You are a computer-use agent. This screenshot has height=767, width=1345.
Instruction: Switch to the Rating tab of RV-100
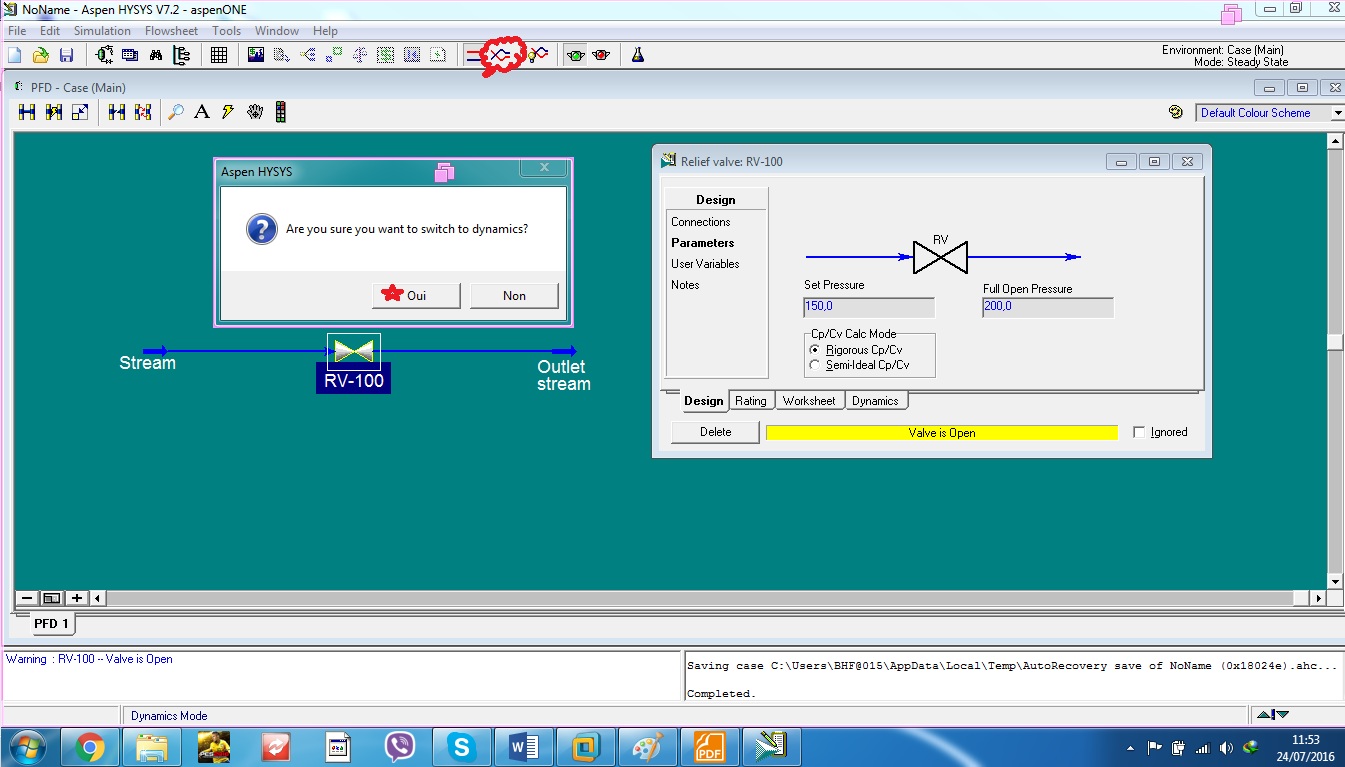click(751, 401)
